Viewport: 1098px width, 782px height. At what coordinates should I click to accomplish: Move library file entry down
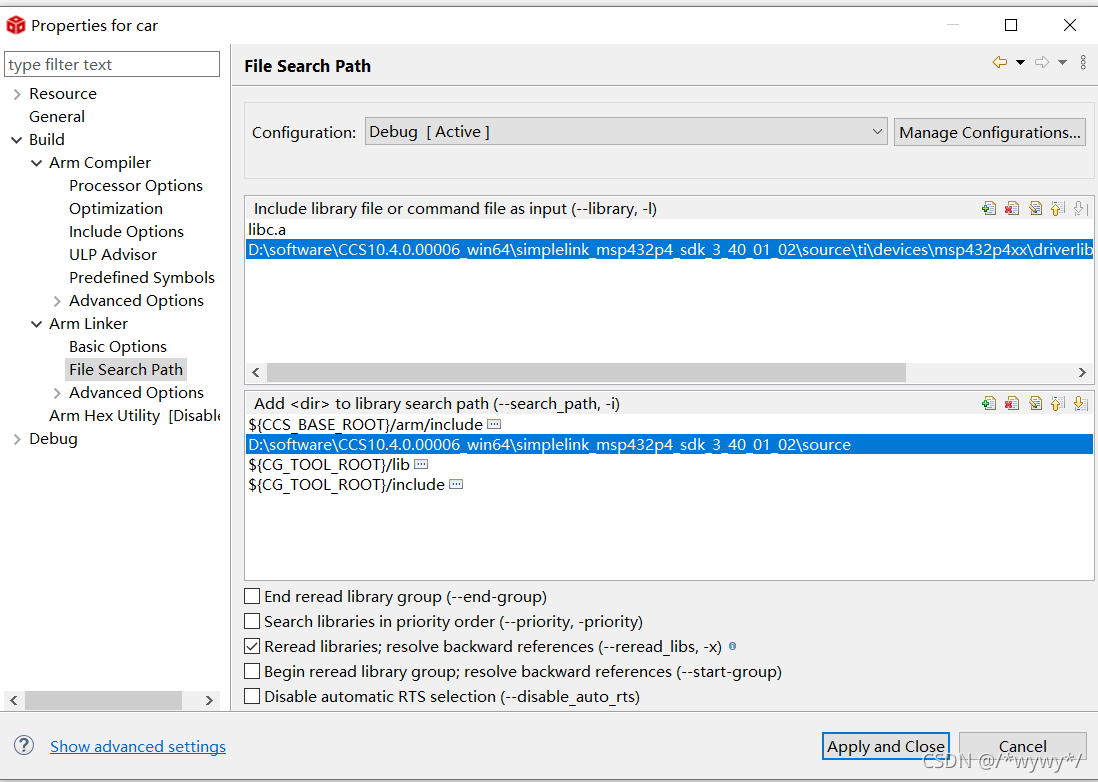(1080, 208)
